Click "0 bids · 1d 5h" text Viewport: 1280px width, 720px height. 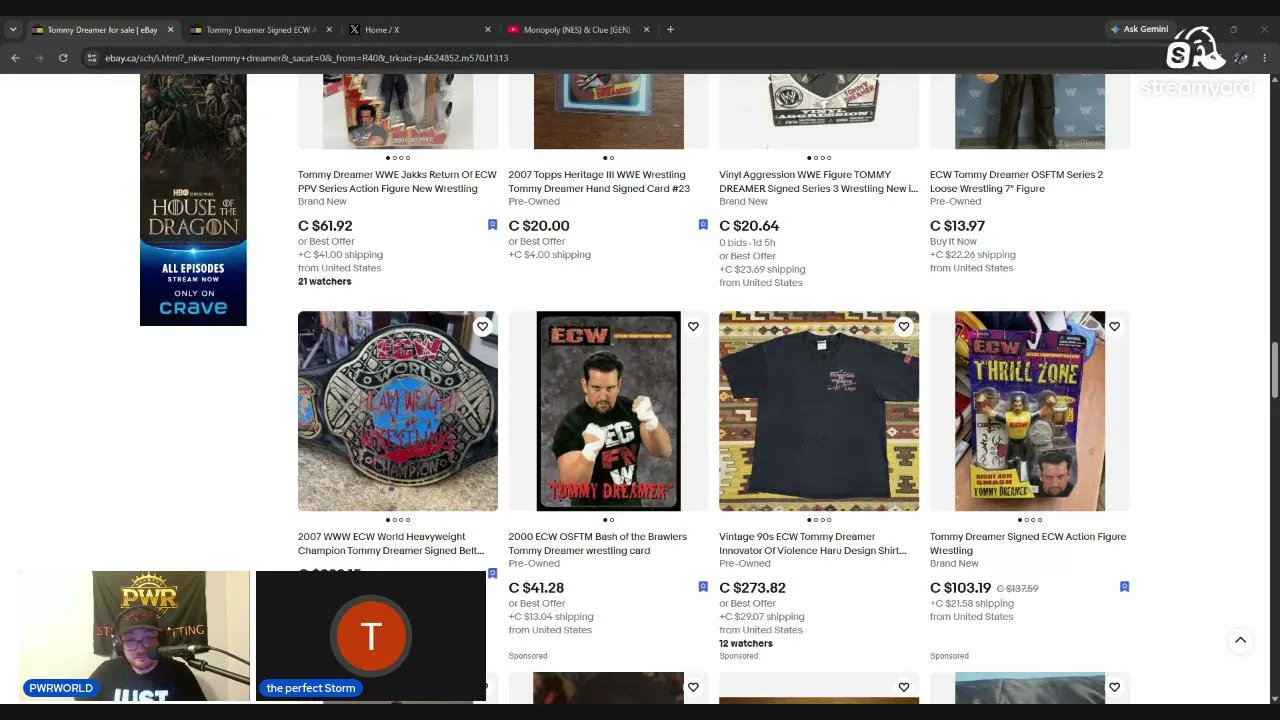coord(747,243)
